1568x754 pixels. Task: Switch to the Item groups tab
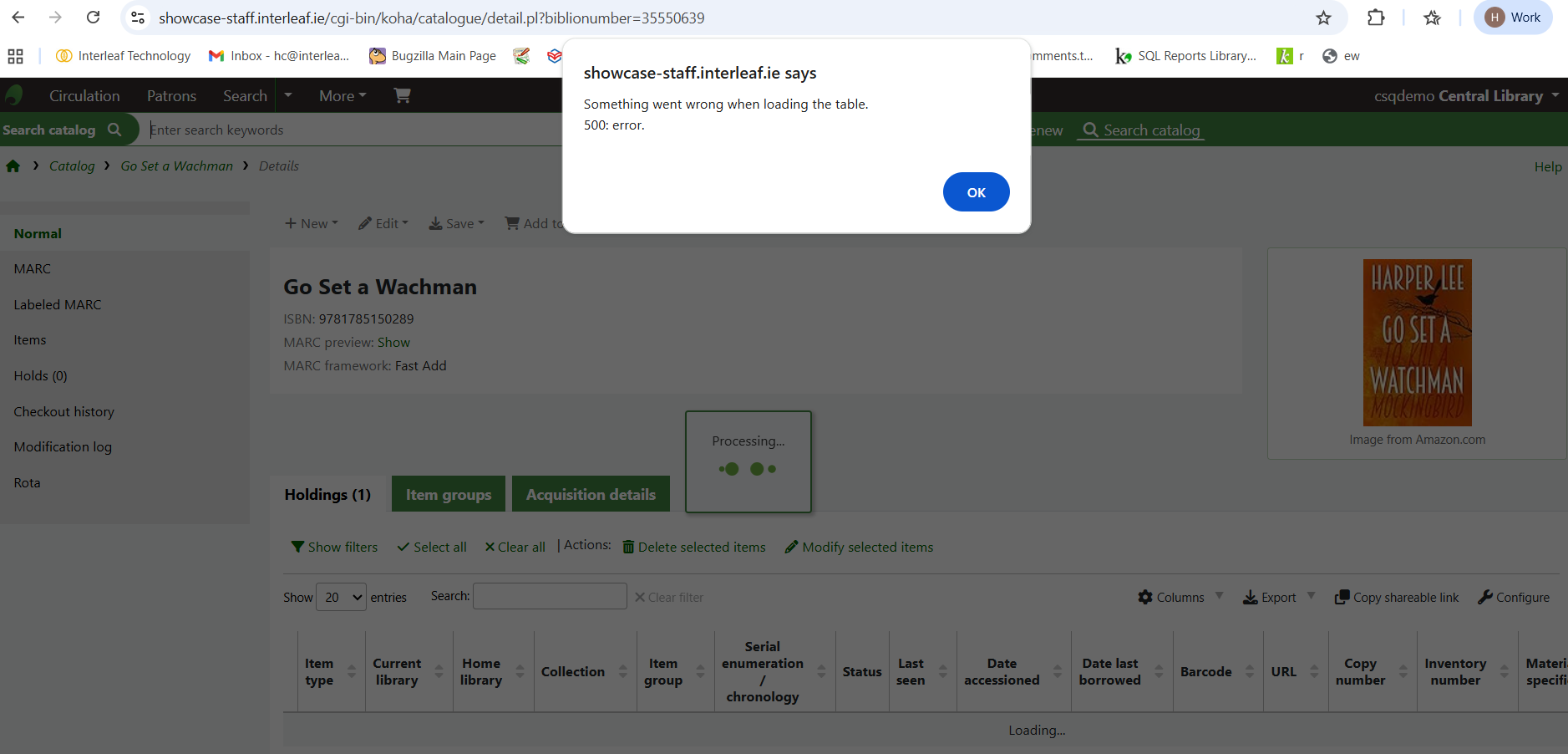(449, 494)
